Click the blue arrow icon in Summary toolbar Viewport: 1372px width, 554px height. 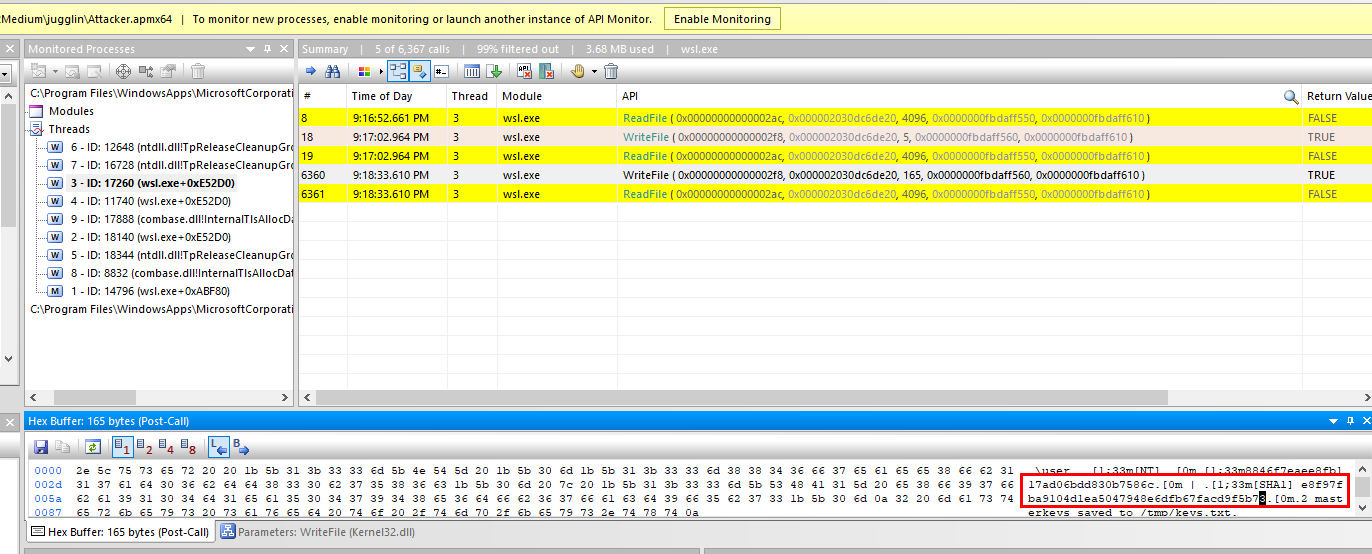[x=310, y=71]
